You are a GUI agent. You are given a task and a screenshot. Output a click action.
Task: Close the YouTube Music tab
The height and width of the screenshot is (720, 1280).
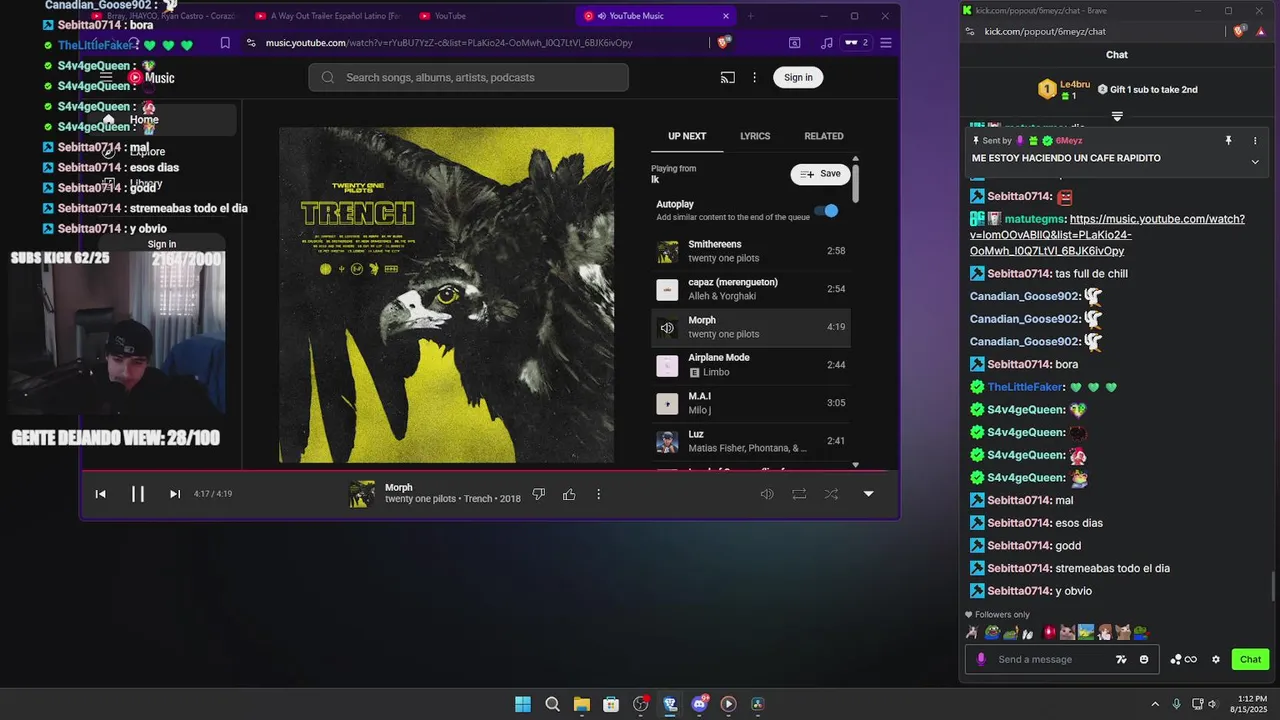coord(726,16)
